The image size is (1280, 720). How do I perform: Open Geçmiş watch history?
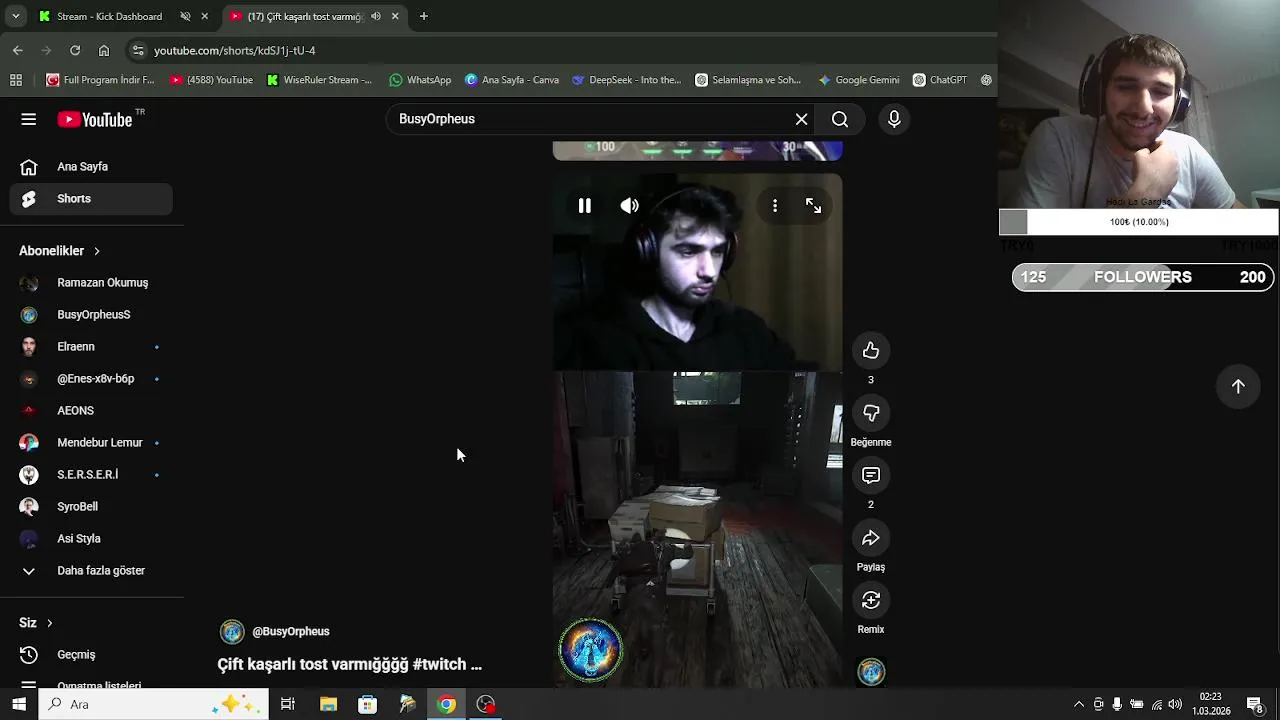click(92, 655)
